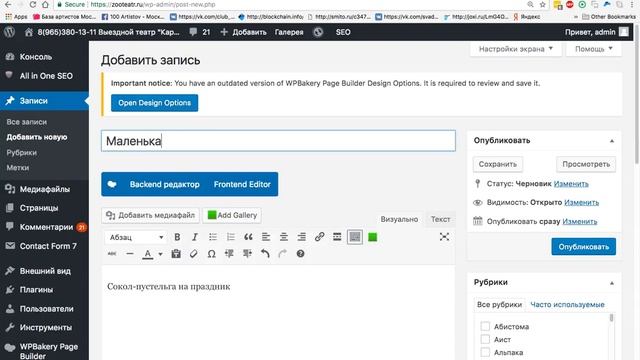
Task: Click the post title field
Action: [x=278, y=141]
